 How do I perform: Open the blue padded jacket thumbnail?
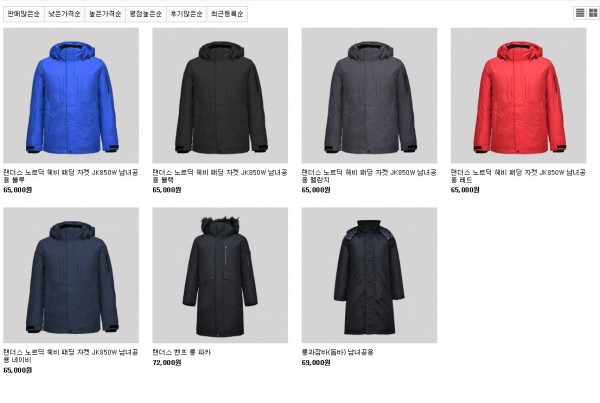71,96
